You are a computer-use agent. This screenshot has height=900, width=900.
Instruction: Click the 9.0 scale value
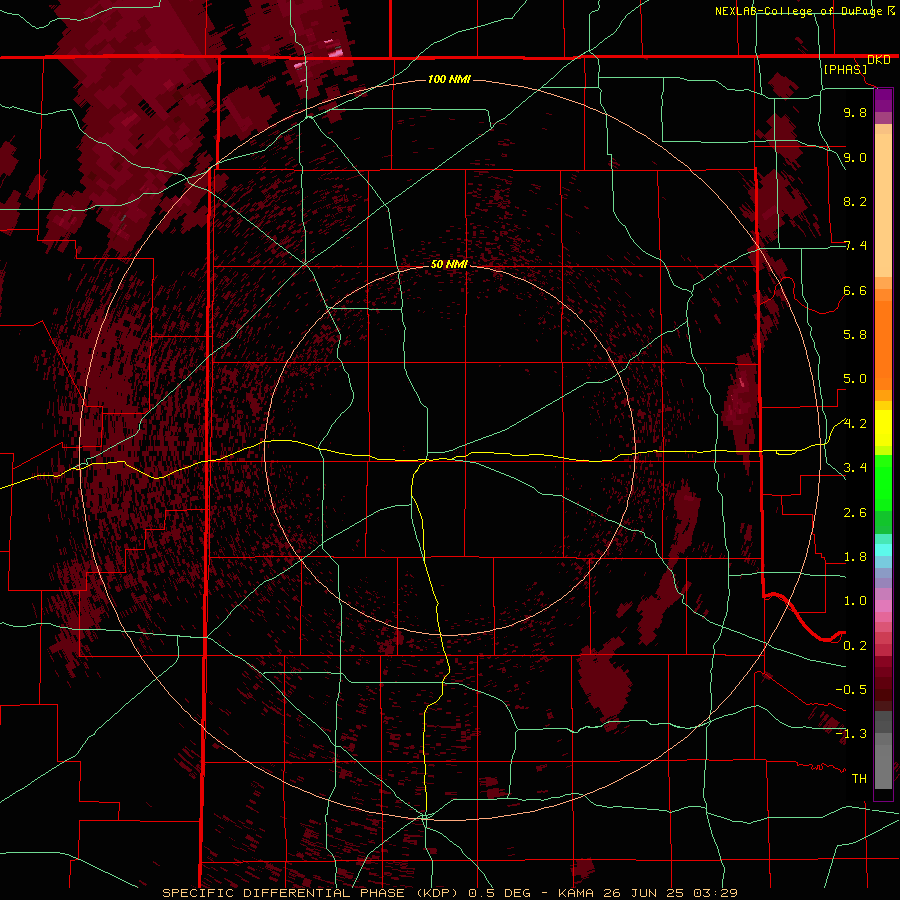[x=855, y=157]
